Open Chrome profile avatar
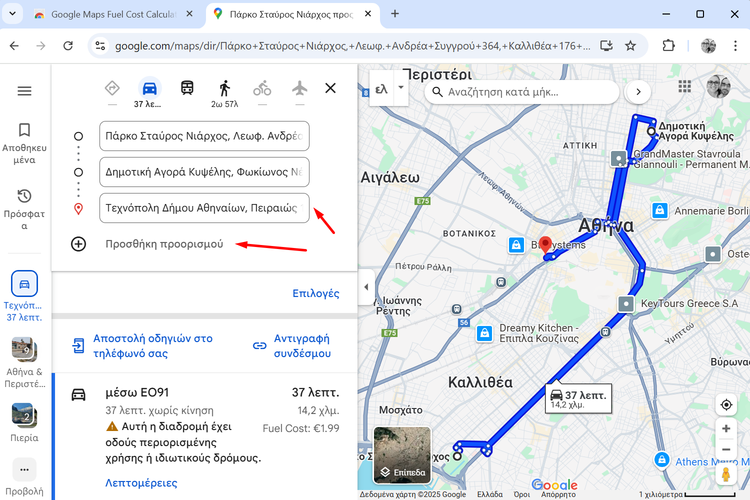750x500 pixels. tap(708, 45)
